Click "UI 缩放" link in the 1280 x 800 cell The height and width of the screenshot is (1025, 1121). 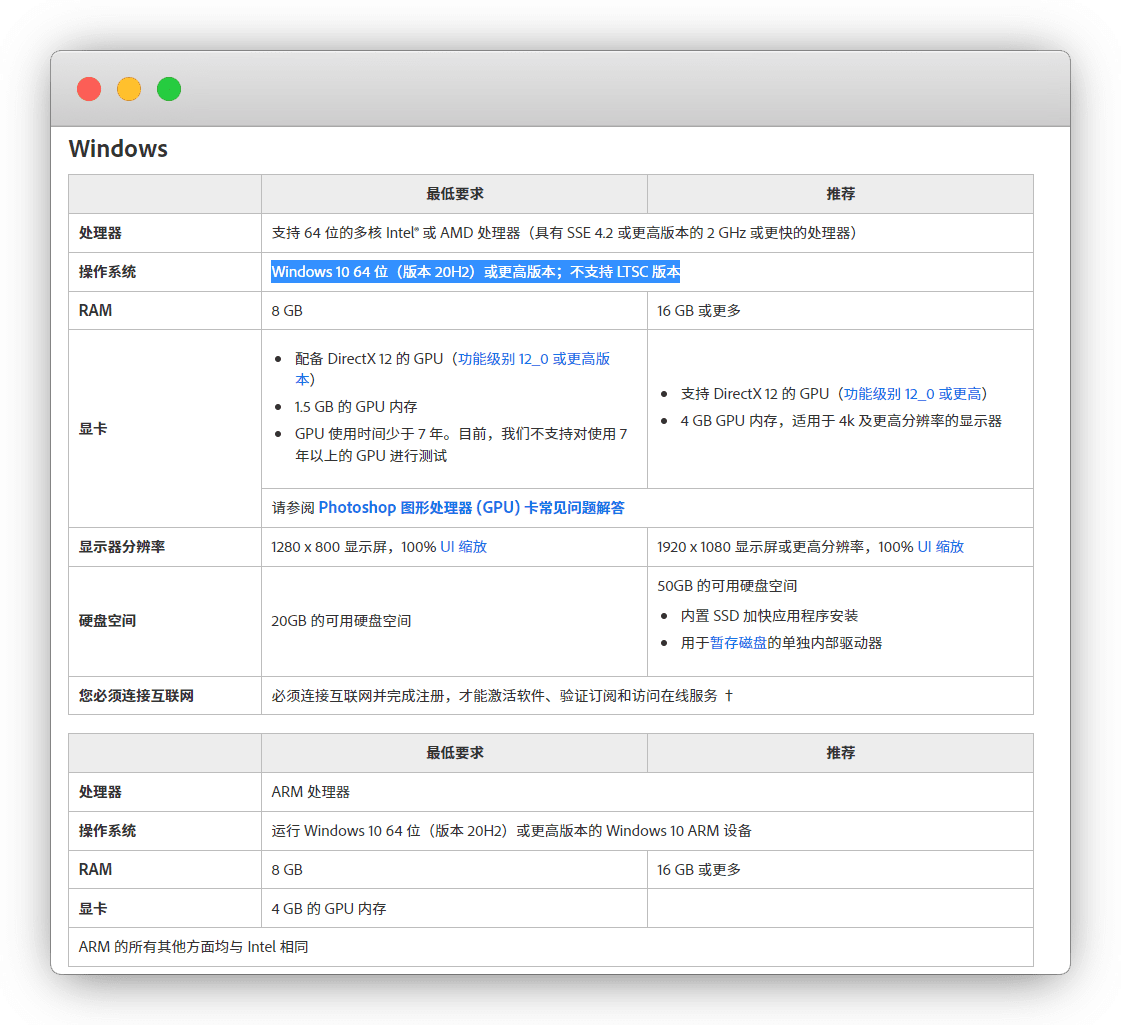[x=463, y=547]
